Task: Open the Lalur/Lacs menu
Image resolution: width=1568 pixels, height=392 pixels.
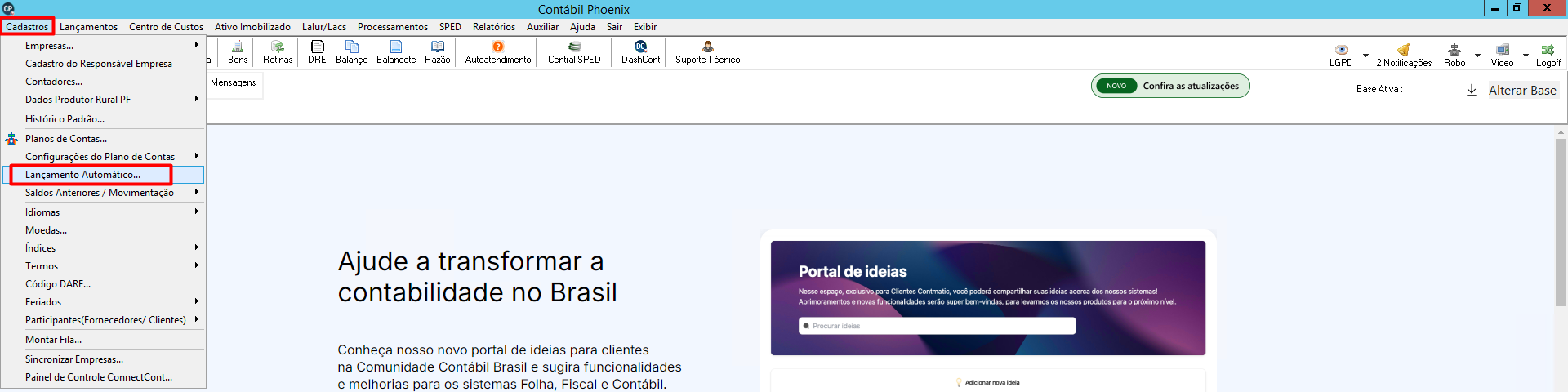Action: [324, 27]
